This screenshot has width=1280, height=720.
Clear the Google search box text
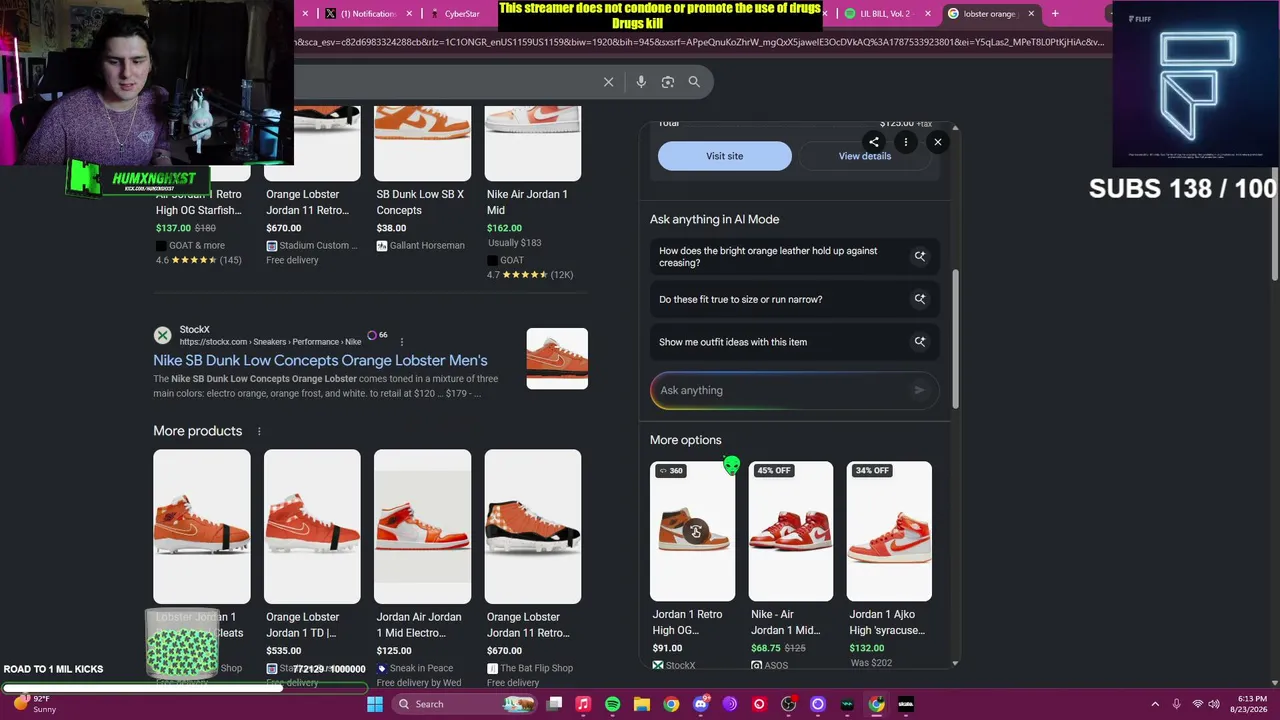608,82
